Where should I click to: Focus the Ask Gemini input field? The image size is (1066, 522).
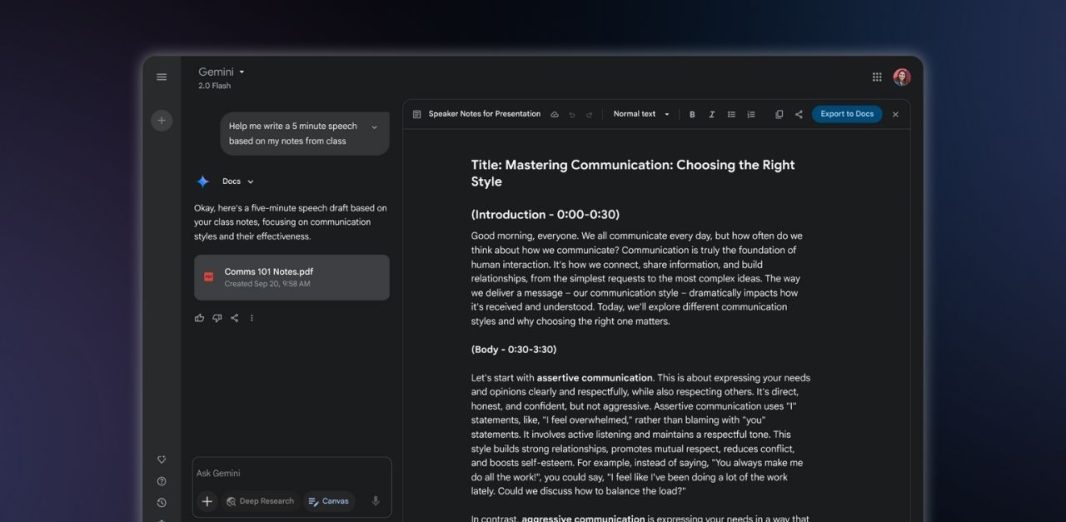pyautogui.click(x=292, y=473)
